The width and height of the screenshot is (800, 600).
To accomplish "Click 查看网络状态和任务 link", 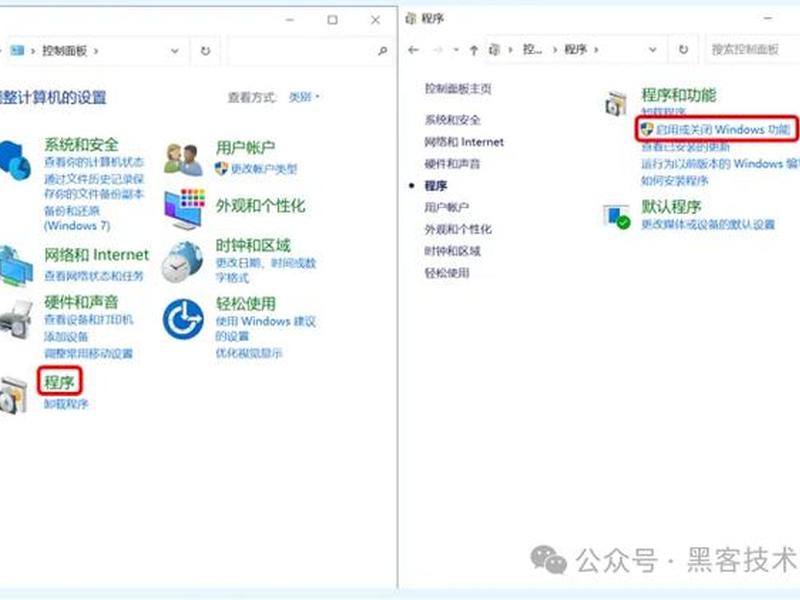I will click(94, 276).
